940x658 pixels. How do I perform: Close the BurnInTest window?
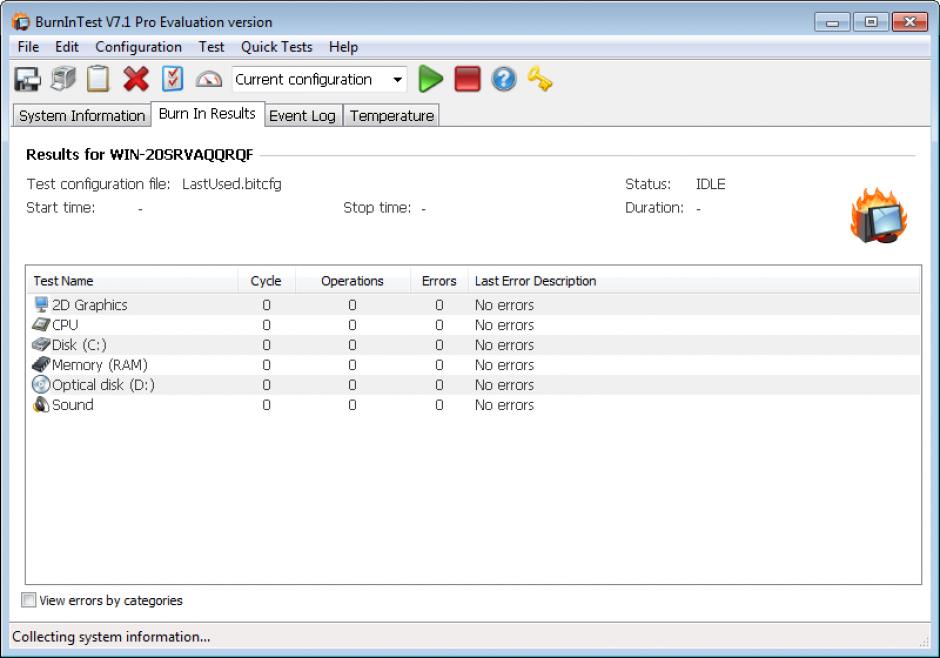click(910, 22)
